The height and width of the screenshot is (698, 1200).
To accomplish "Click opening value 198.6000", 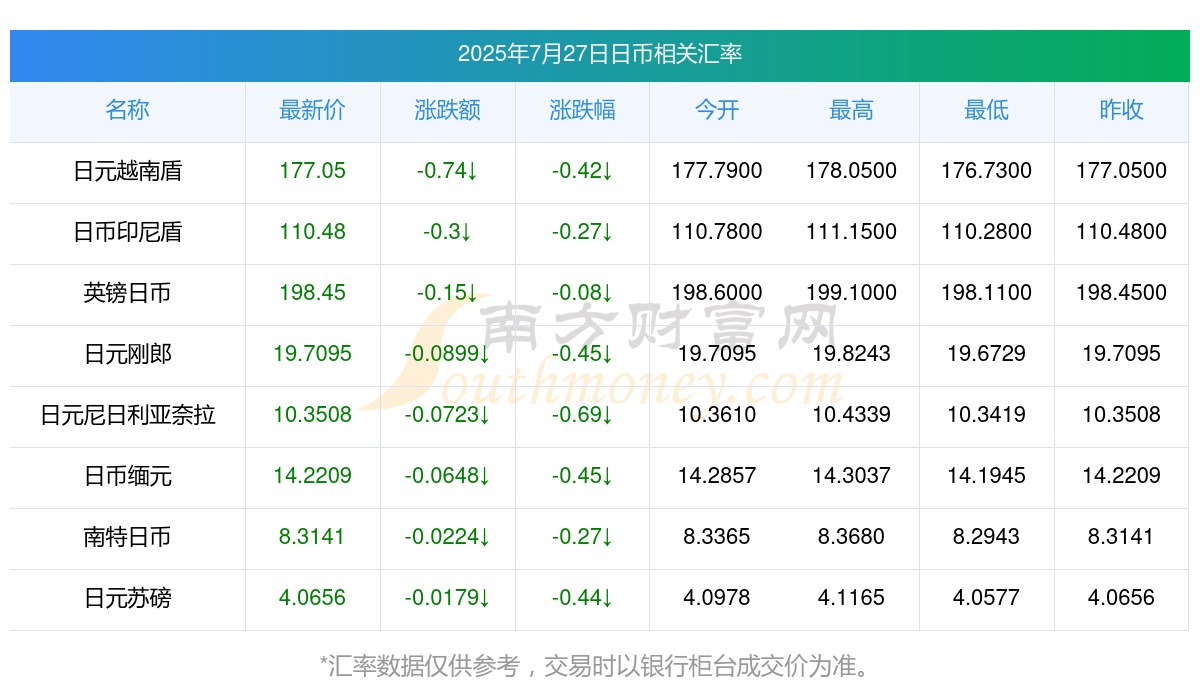I will click(x=717, y=293).
